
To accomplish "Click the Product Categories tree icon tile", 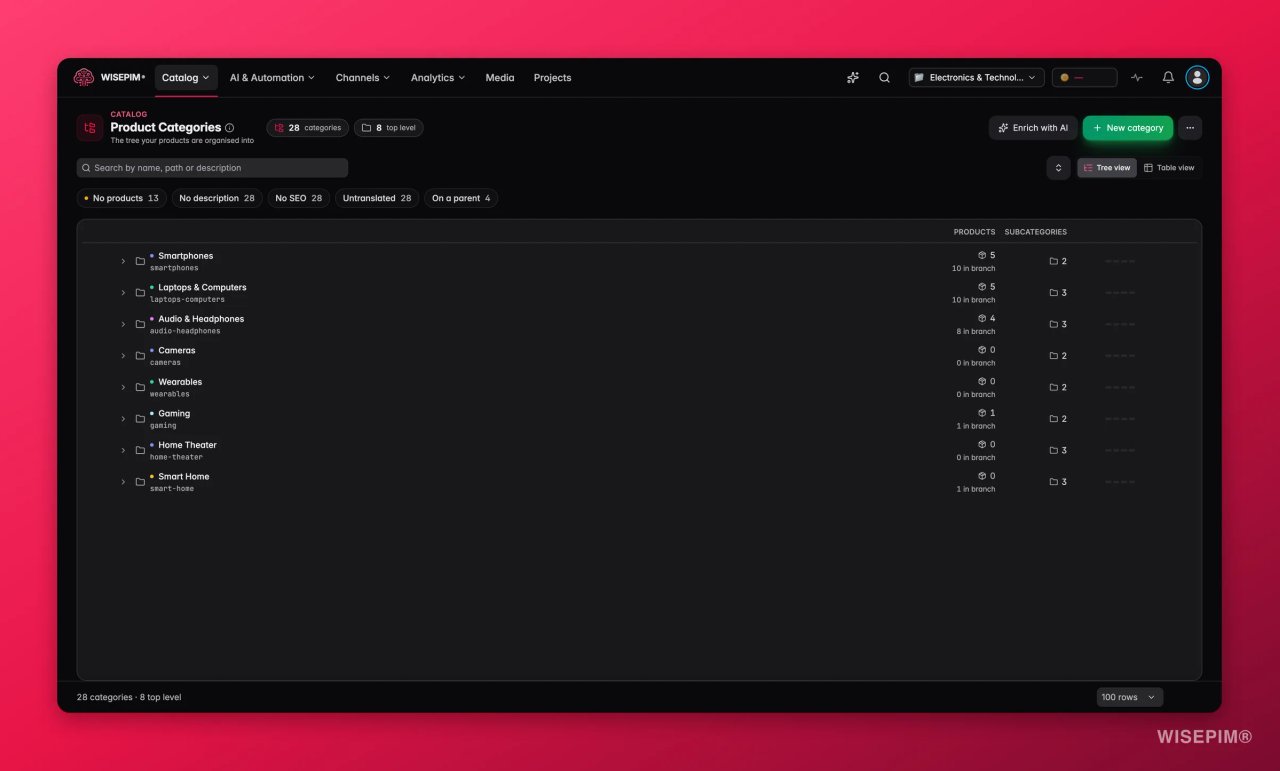I will 90,128.
